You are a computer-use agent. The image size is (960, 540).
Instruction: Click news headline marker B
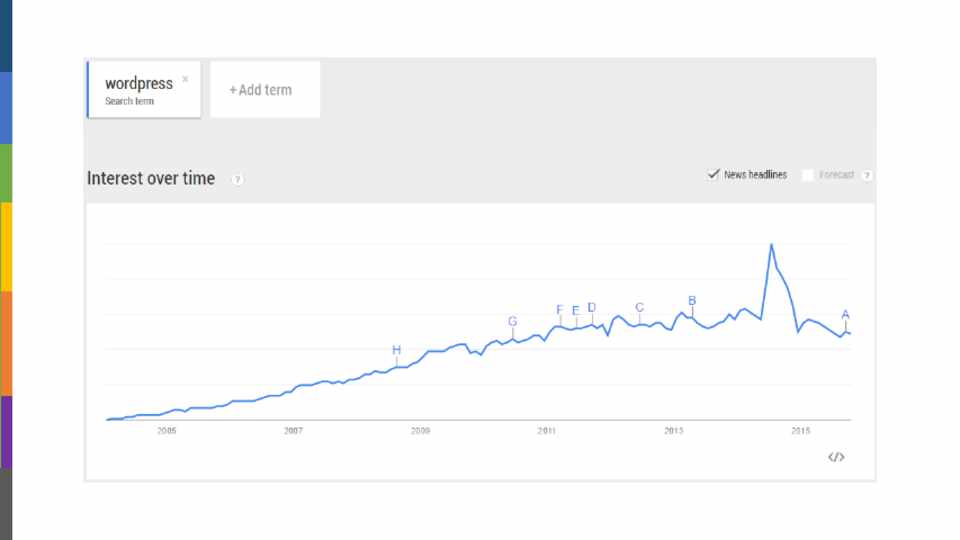click(692, 300)
